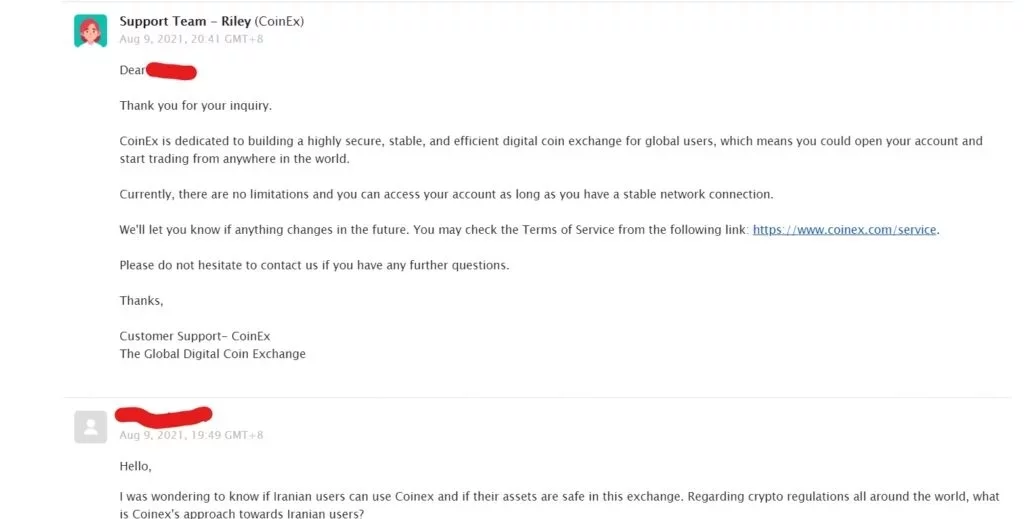Click the redacted customer name above 19:49 timestamp
The image size is (1024, 519).
[x=163, y=414]
